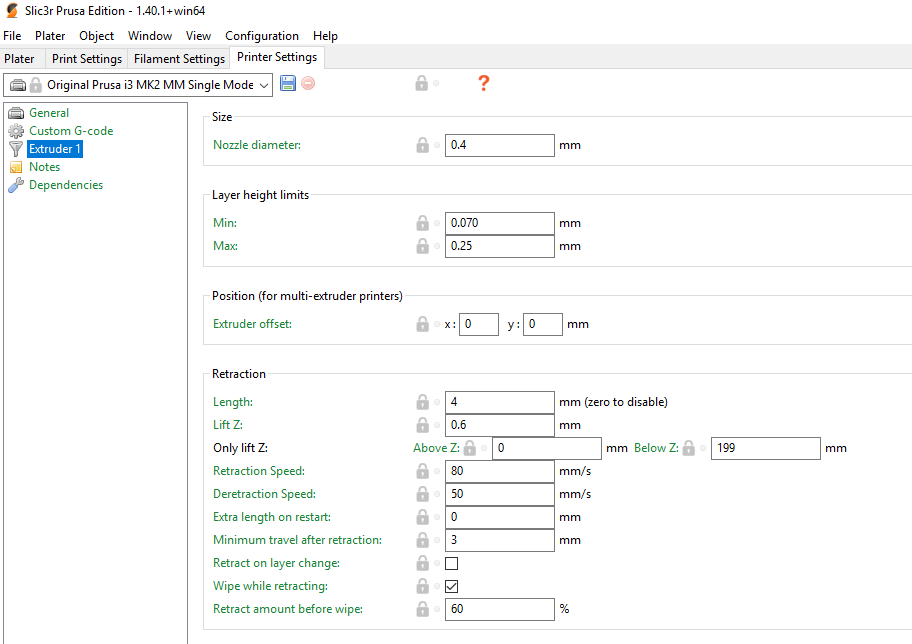Open the printer preset dropdown
The image size is (912, 644).
(138, 85)
